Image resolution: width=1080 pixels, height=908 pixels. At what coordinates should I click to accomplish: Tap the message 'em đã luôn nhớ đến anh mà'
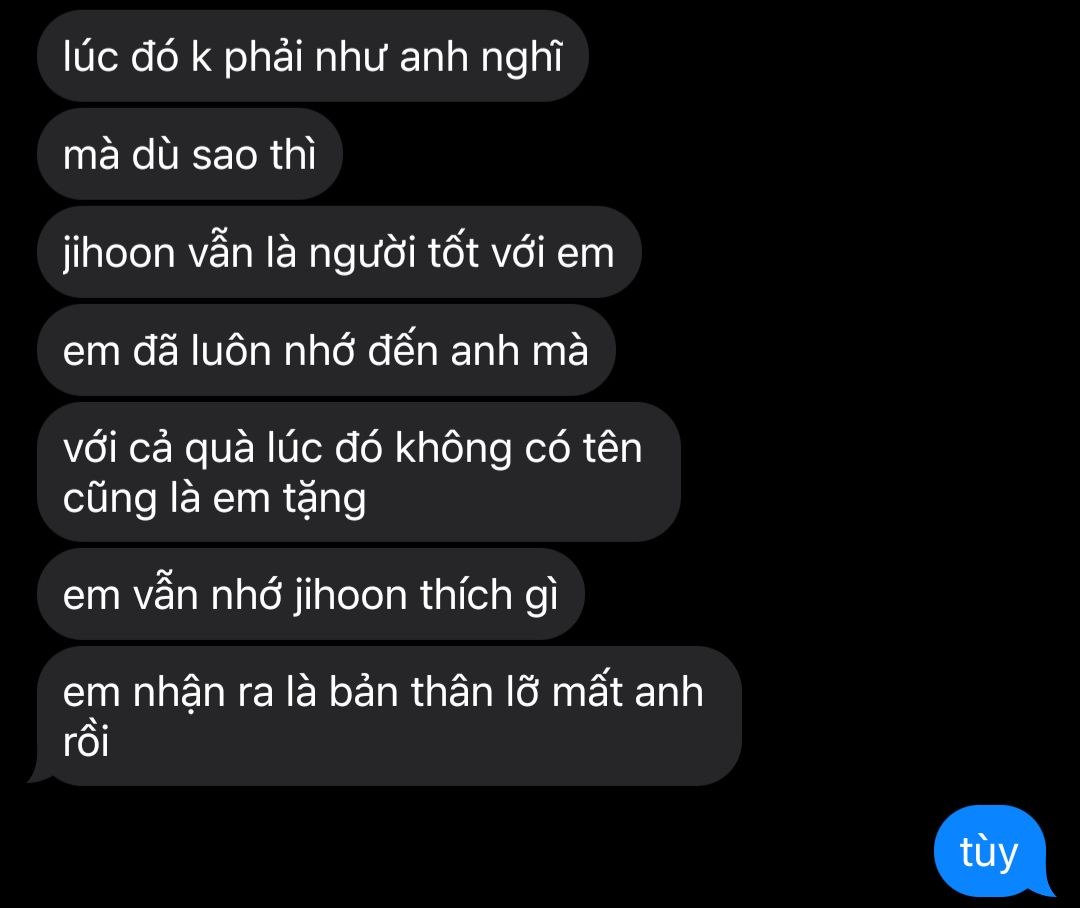pos(326,350)
